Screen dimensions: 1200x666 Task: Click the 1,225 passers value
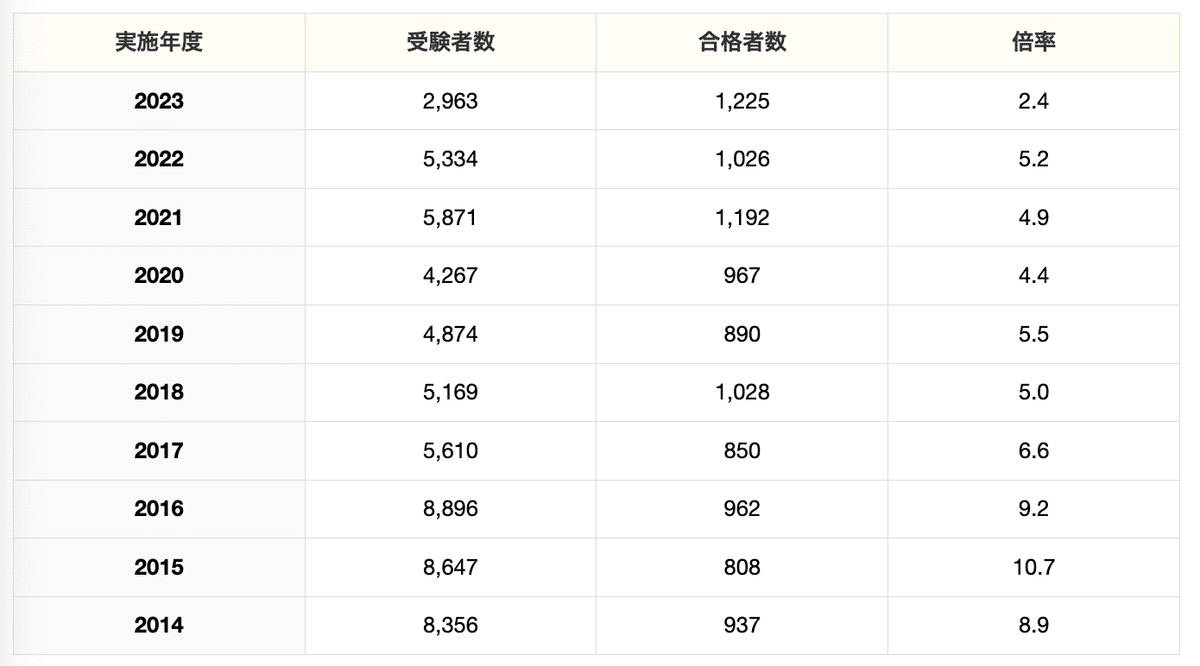(742, 101)
